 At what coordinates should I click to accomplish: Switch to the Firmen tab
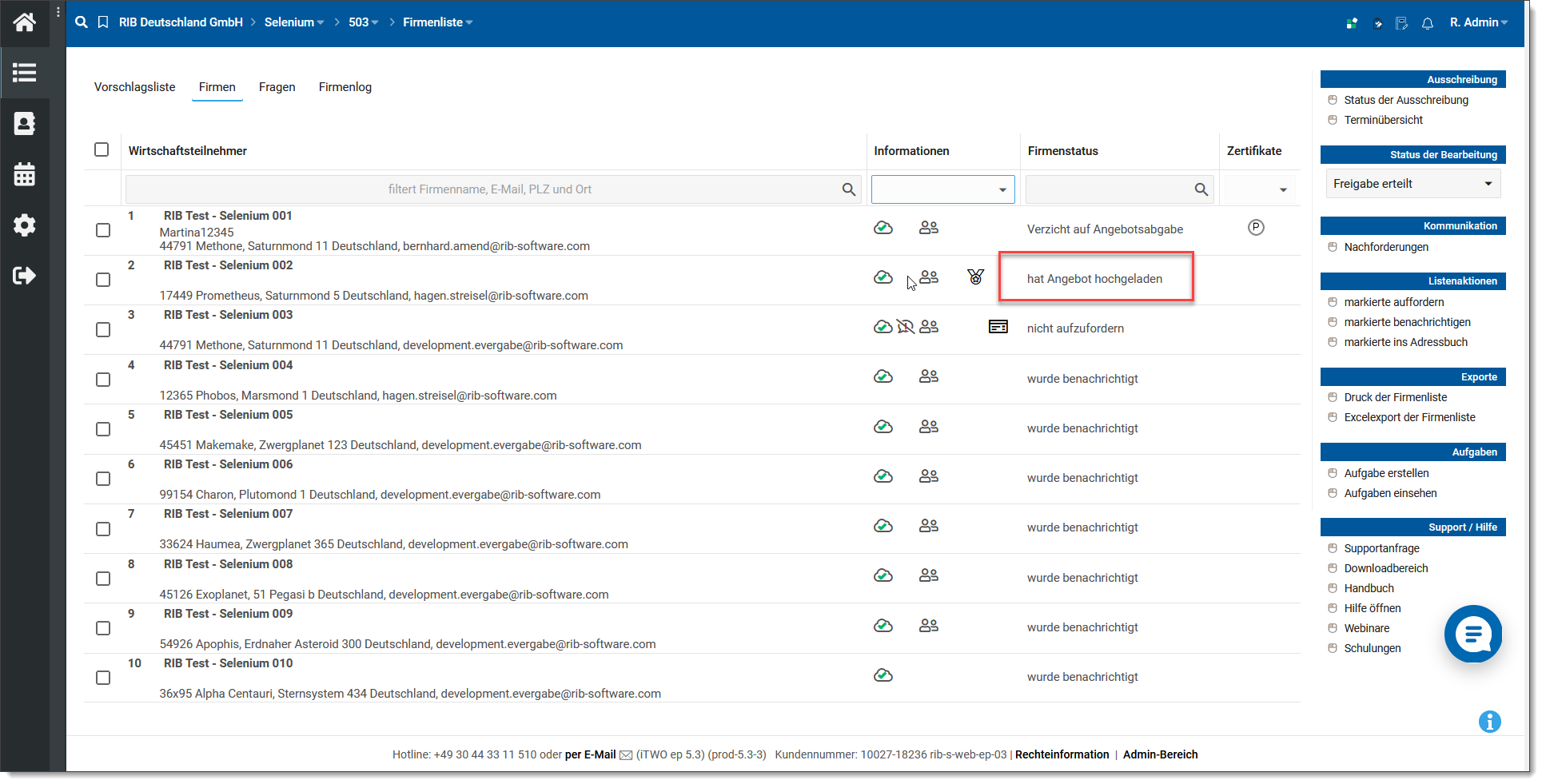[217, 87]
